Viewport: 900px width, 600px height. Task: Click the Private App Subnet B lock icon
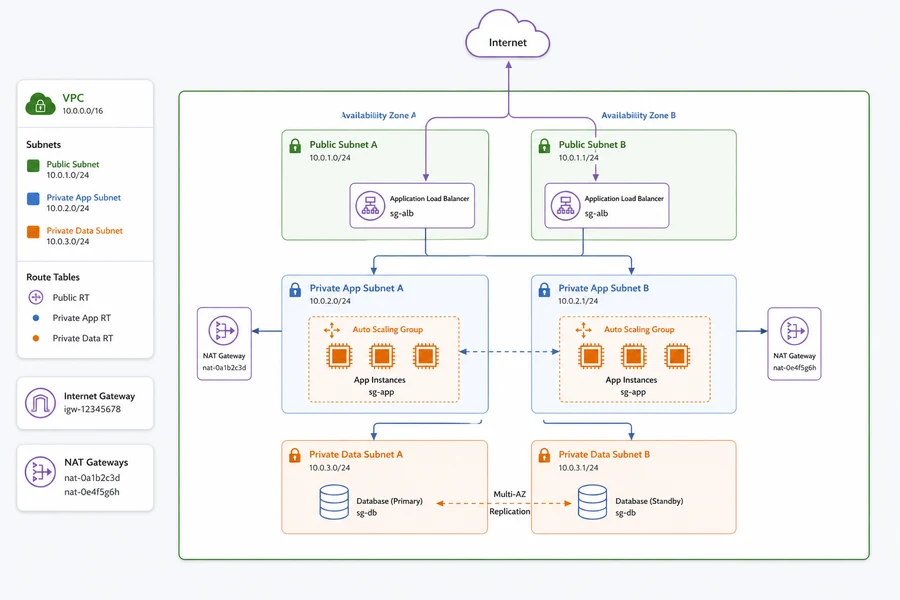click(x=544, y=289)
